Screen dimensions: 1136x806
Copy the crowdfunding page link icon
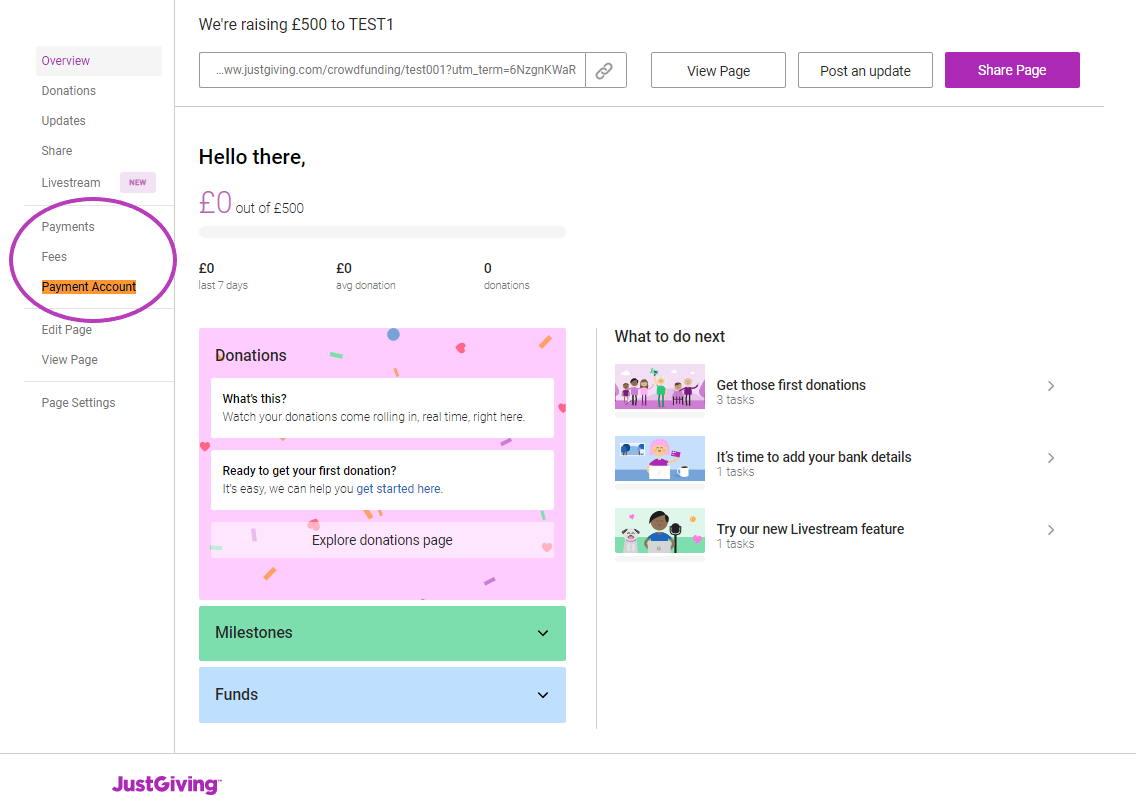[605, 70]
